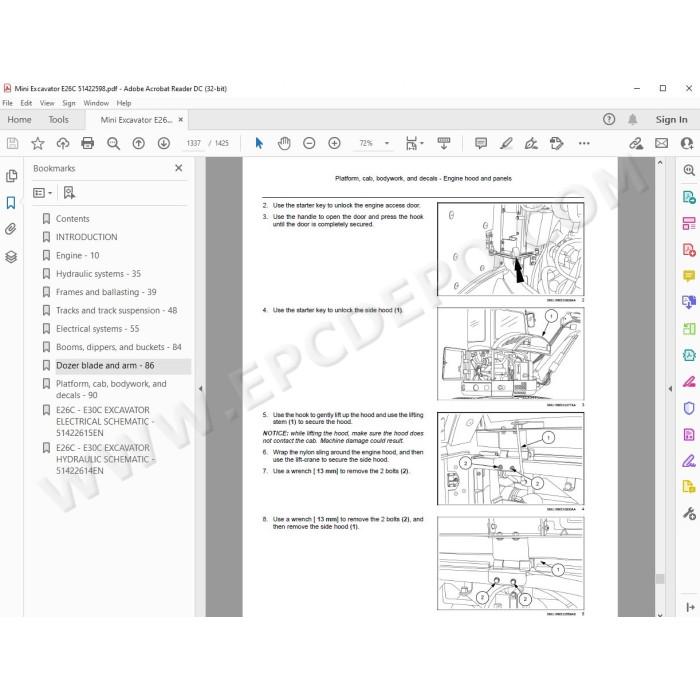Click the scrolling mode icon

(444, 143)
